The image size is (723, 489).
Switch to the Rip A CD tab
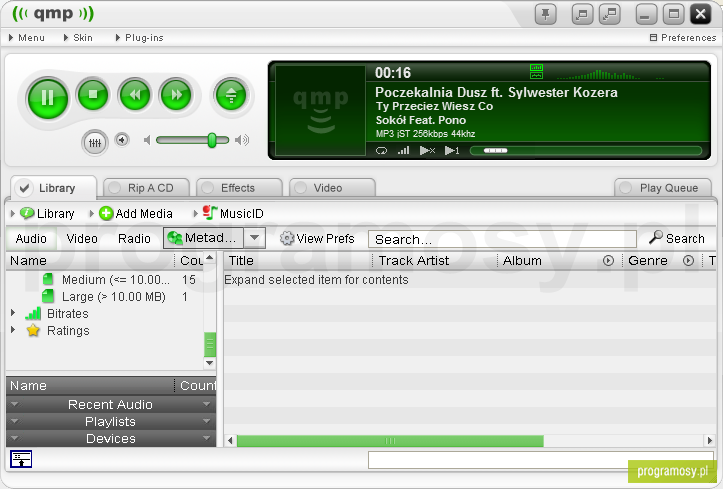coord(147,188)
